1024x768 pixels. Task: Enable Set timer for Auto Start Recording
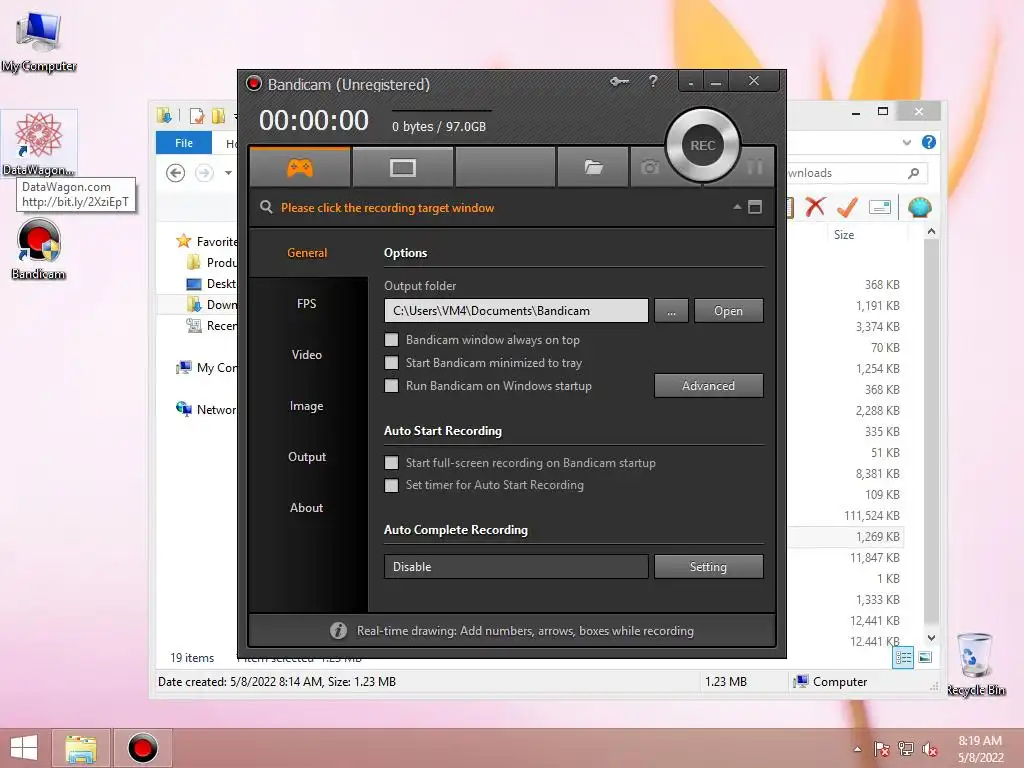(391, 485)
